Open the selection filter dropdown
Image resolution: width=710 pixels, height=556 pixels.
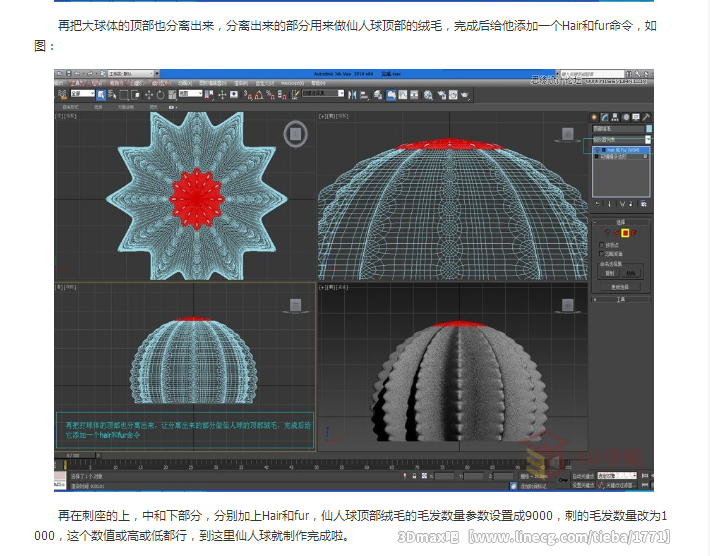click(x=82, y=94)
